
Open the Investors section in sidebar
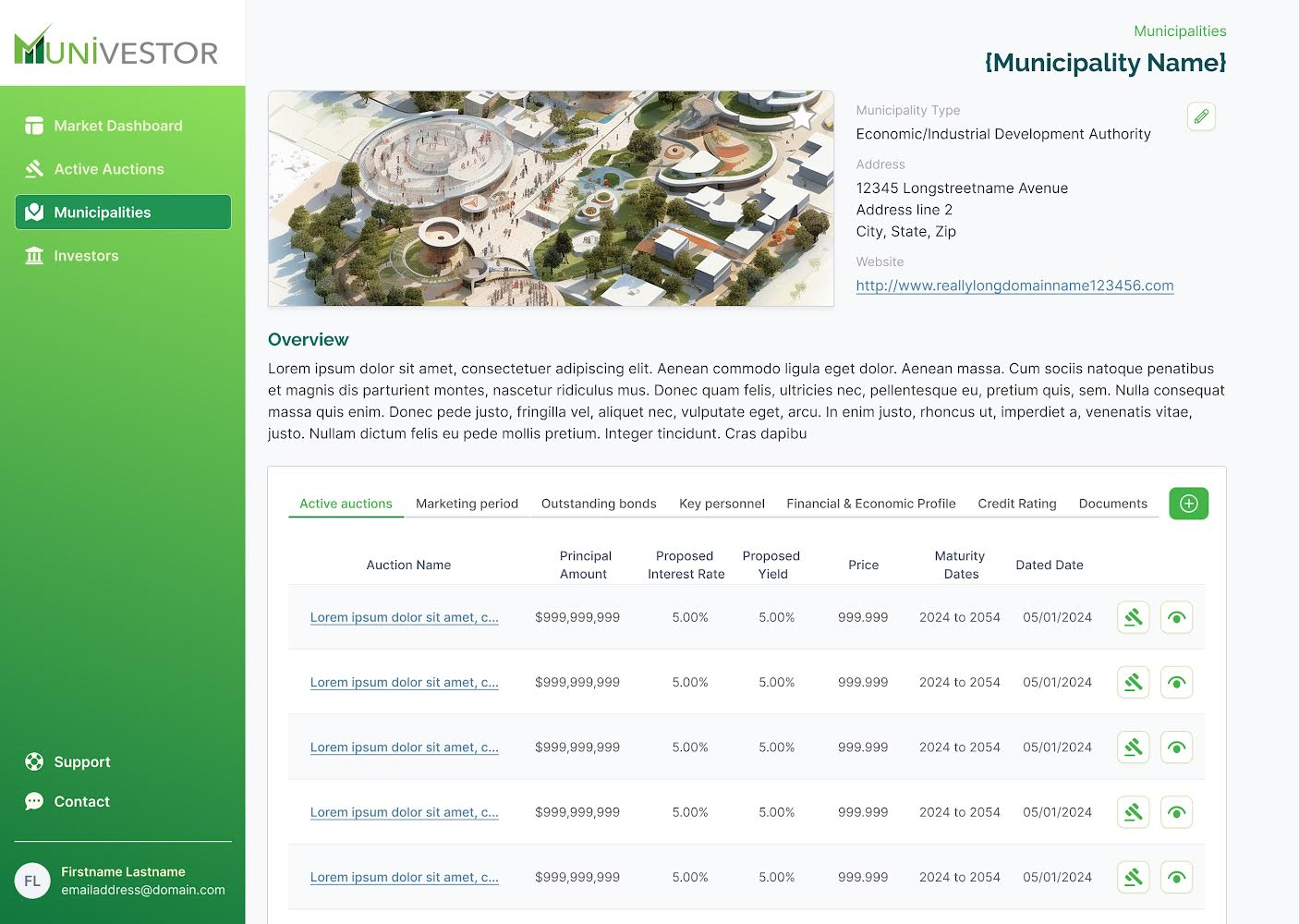(86, 256)
